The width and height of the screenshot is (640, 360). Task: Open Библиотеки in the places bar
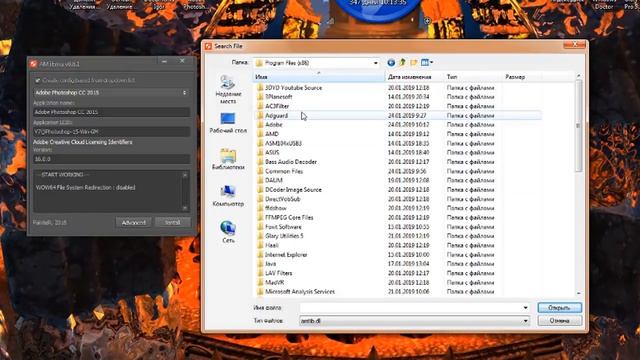click(228, 160)
